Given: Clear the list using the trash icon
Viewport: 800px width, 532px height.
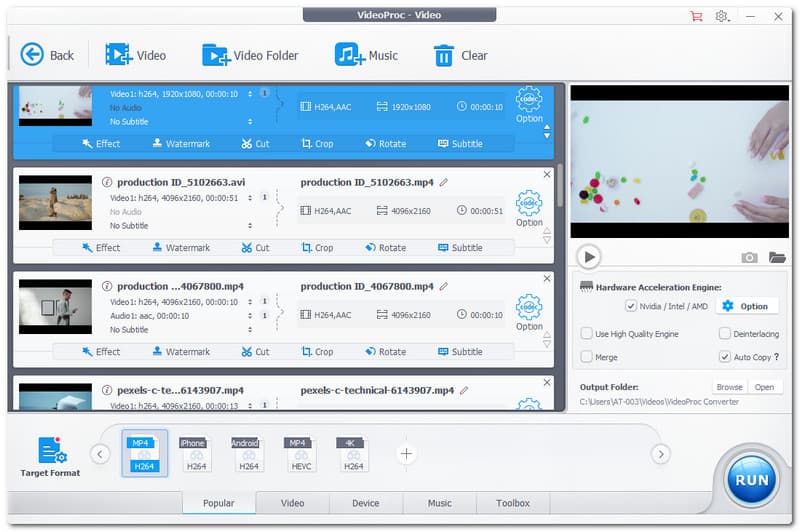Looking at the screenshot, I should tap(443, 55).
